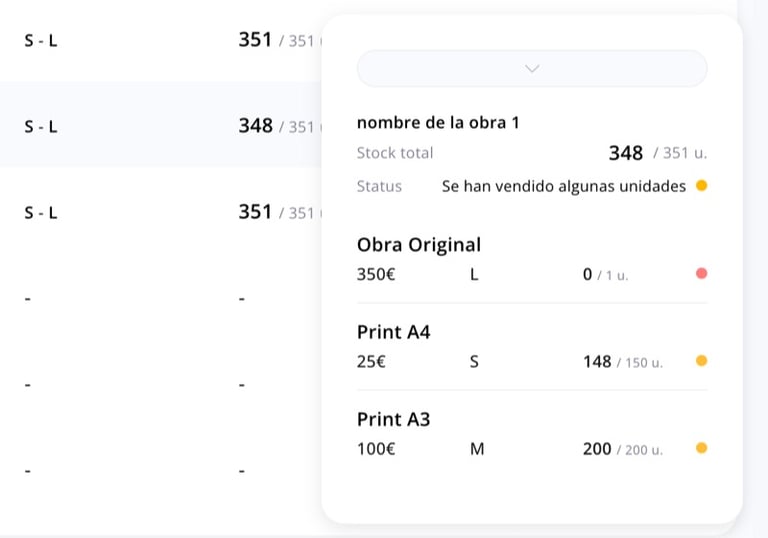Click the yellow stock indicator for Print A4
768x538 pixels.
(x=701, y=361)
